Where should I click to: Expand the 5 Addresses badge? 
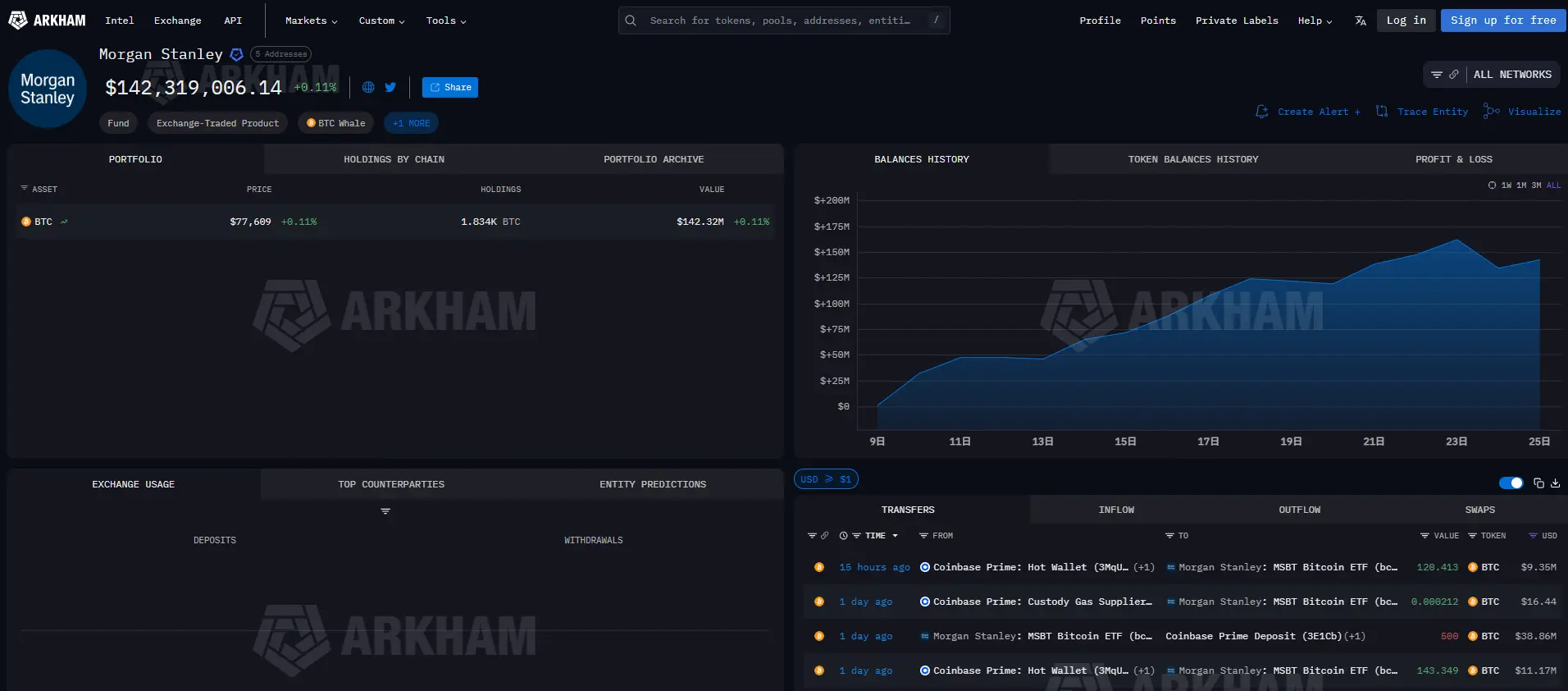coord(280,54)
